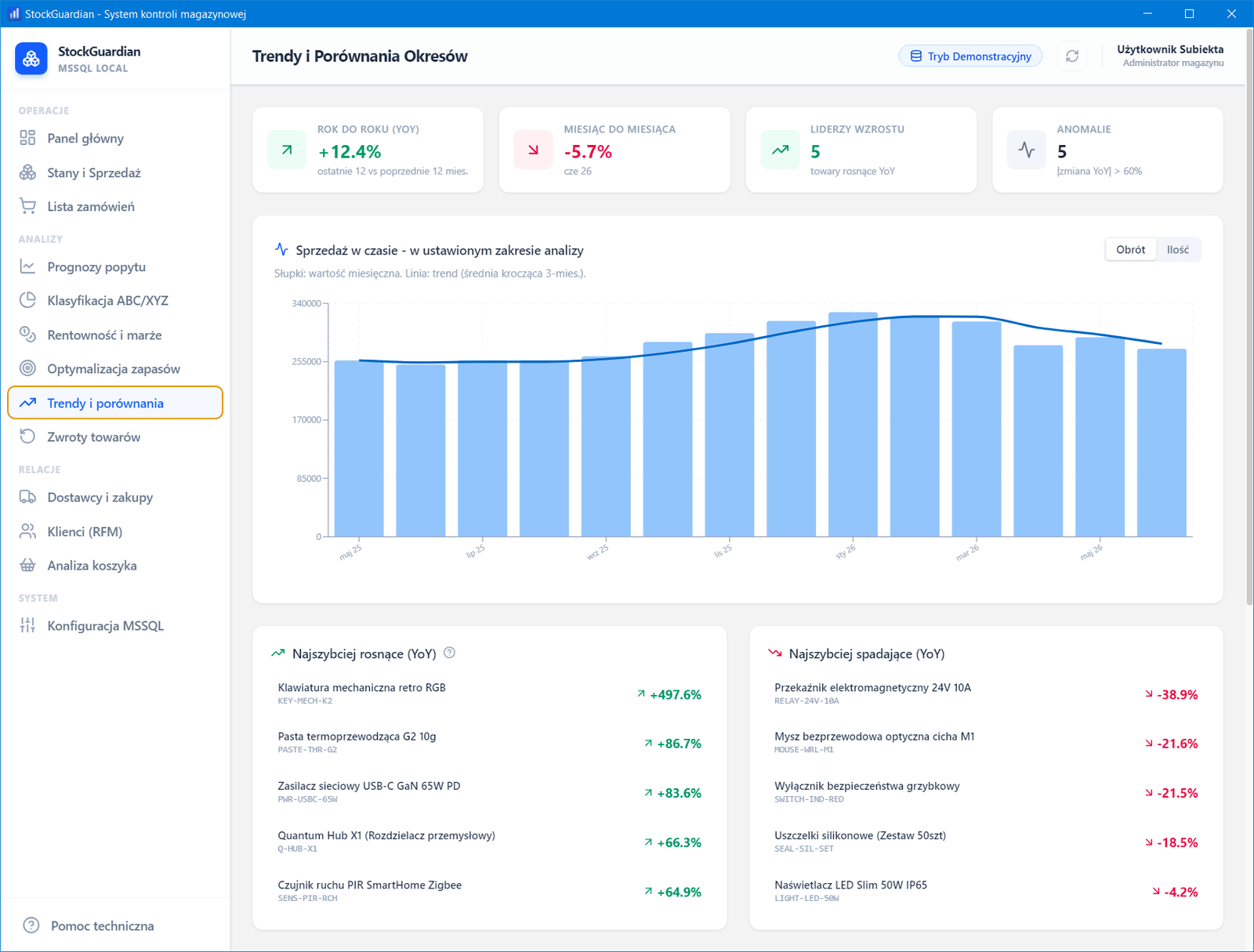Open Dostawcy i zakupy truck icon

tap(27, 497)
